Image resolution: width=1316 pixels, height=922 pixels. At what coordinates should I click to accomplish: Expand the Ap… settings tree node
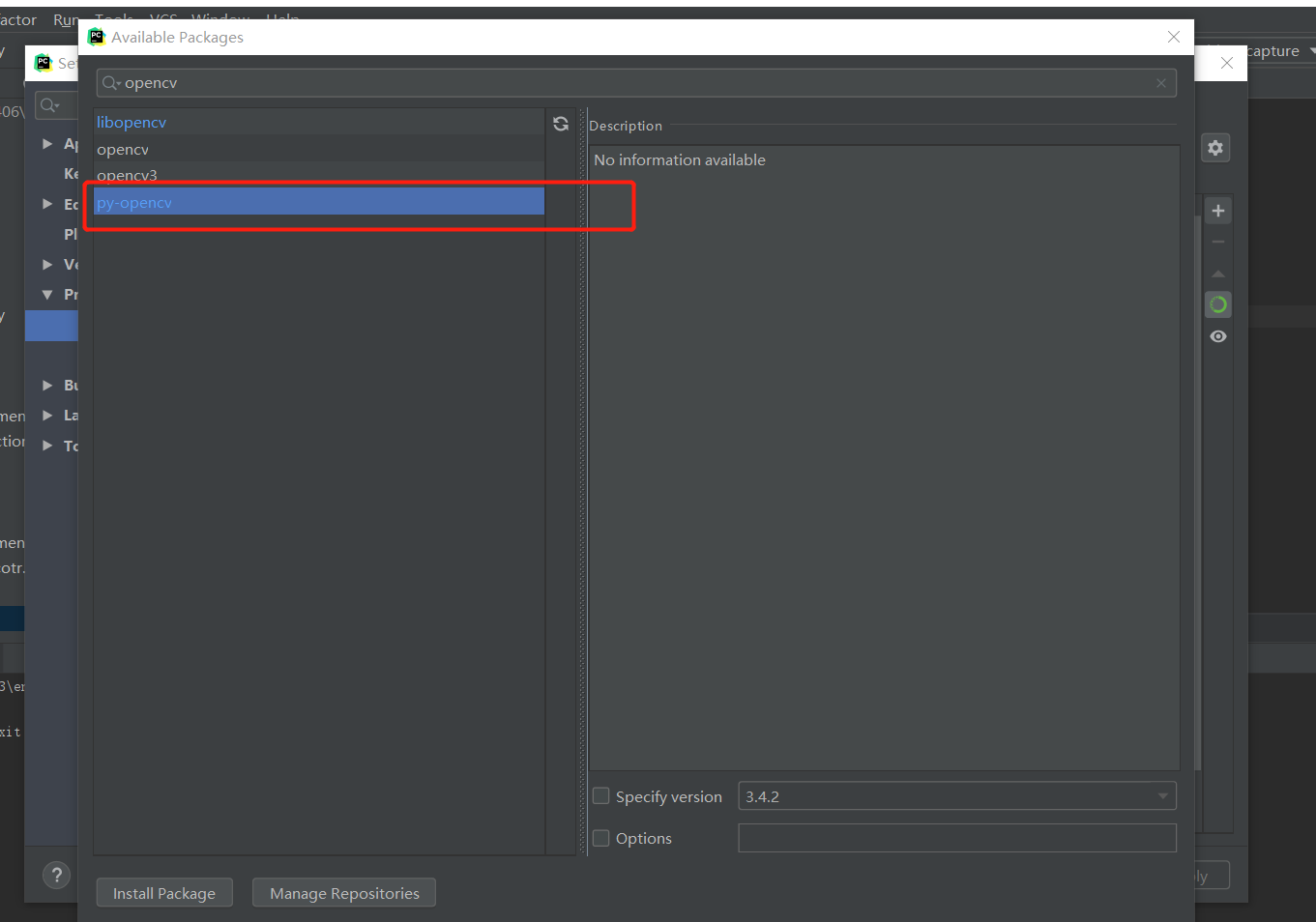click(x=47, y=144)
